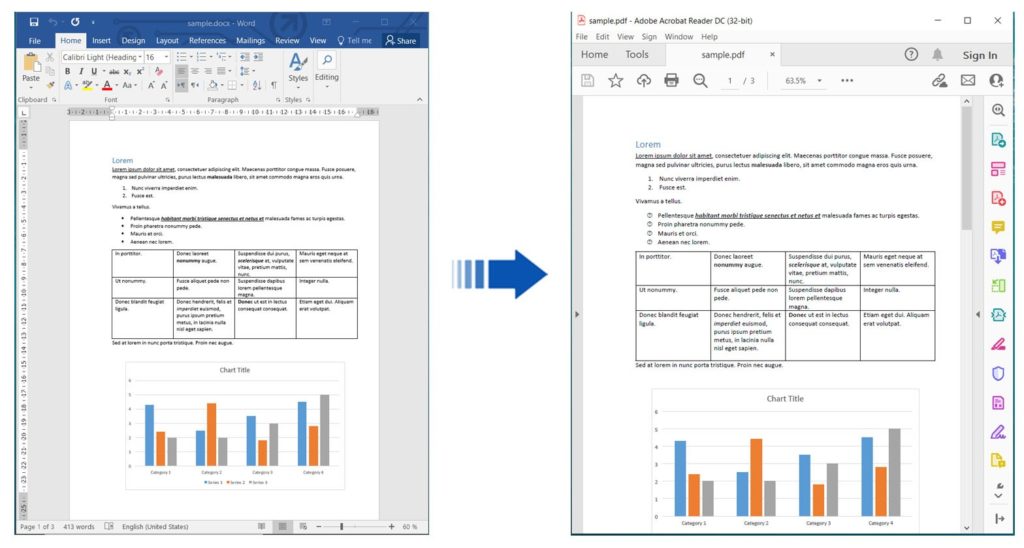
Task: Open the Window menu in Acrobat Reader
Action: coord(679,37)
